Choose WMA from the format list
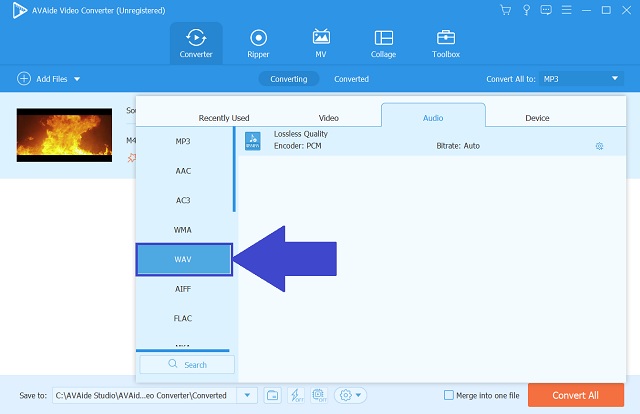Image resolution: width=640 pixels, height=414 pixels. click(x=183, y=230)
